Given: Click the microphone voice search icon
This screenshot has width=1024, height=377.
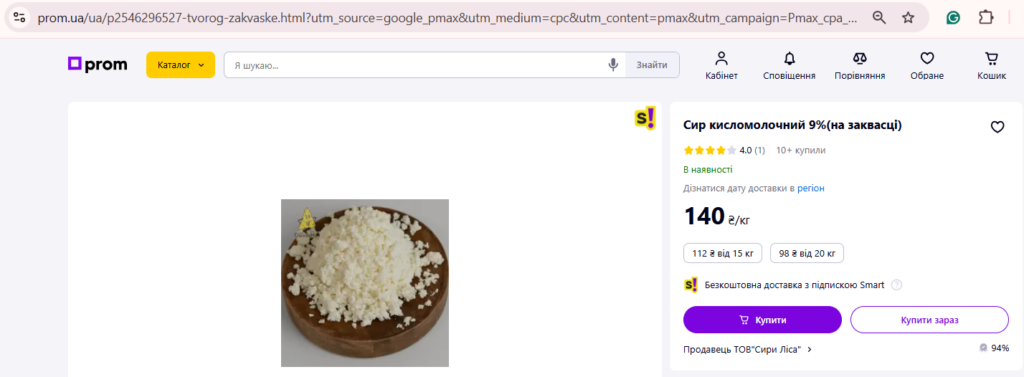Looking at the screenshot, I should [613, 65].
